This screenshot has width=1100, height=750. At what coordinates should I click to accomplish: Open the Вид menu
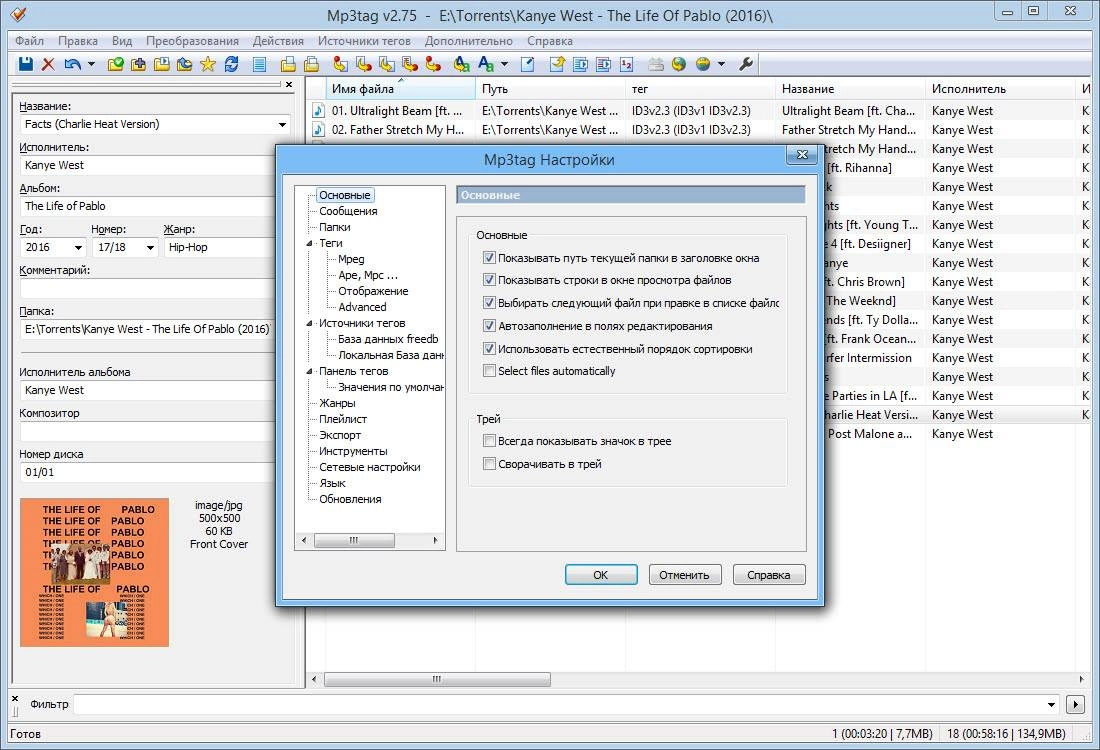click(x=122, y=41)
